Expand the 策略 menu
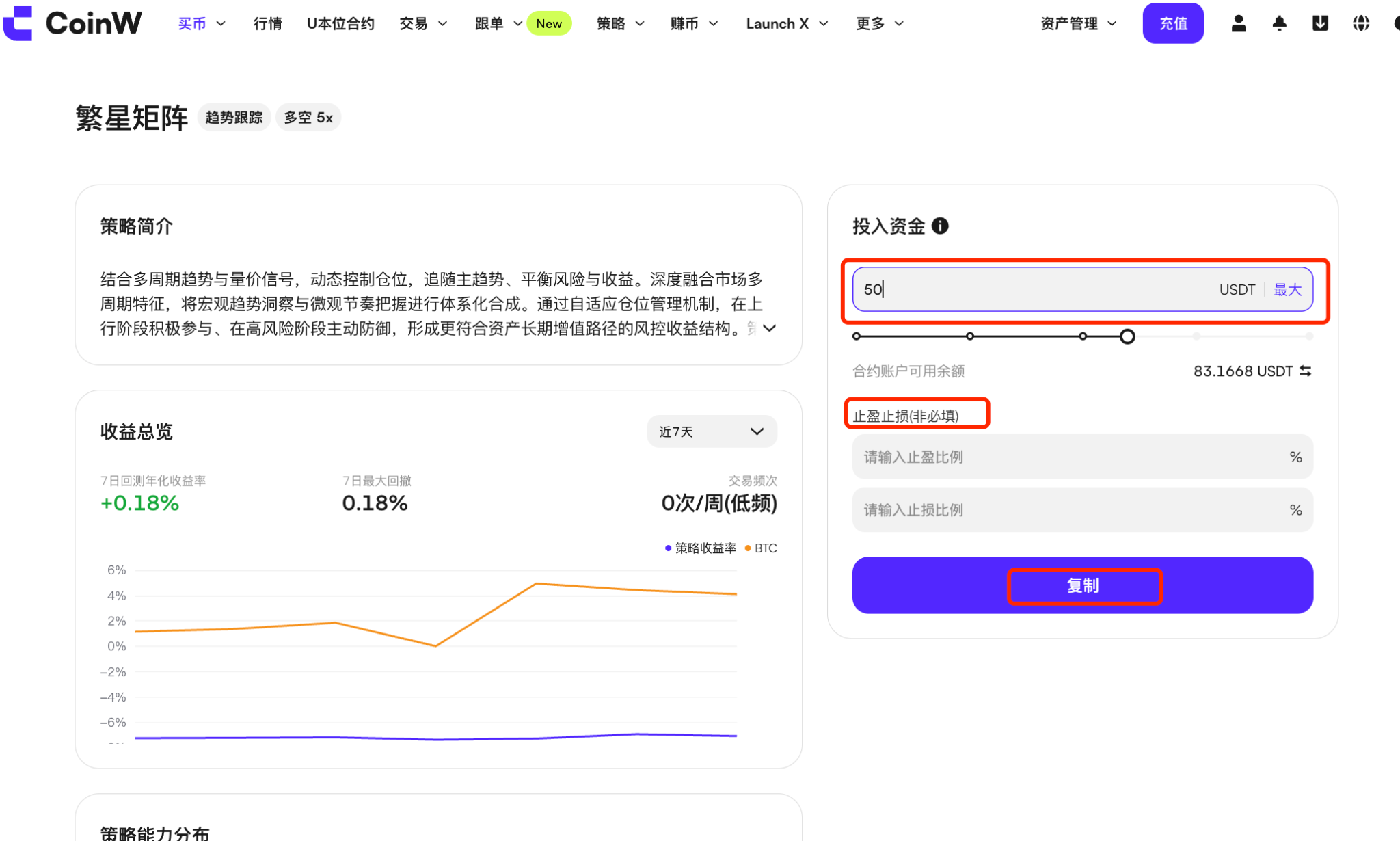 click(x=621, y=23)
